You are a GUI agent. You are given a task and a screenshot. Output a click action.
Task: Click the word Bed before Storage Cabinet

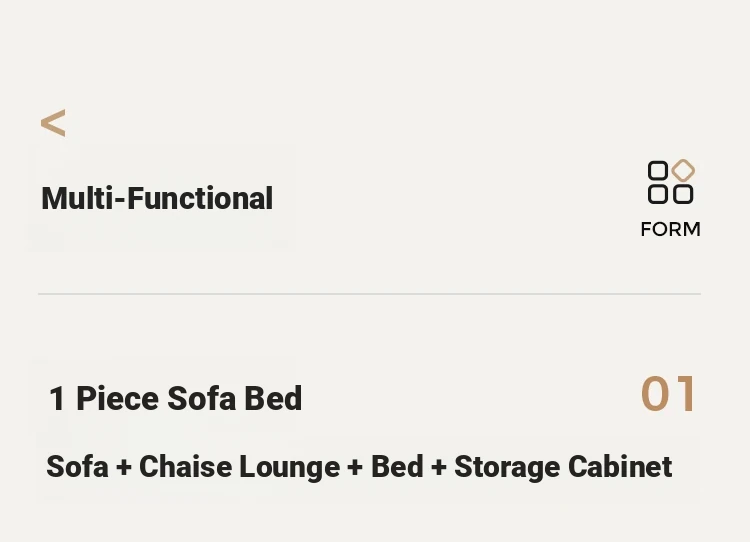click(397, 466)
